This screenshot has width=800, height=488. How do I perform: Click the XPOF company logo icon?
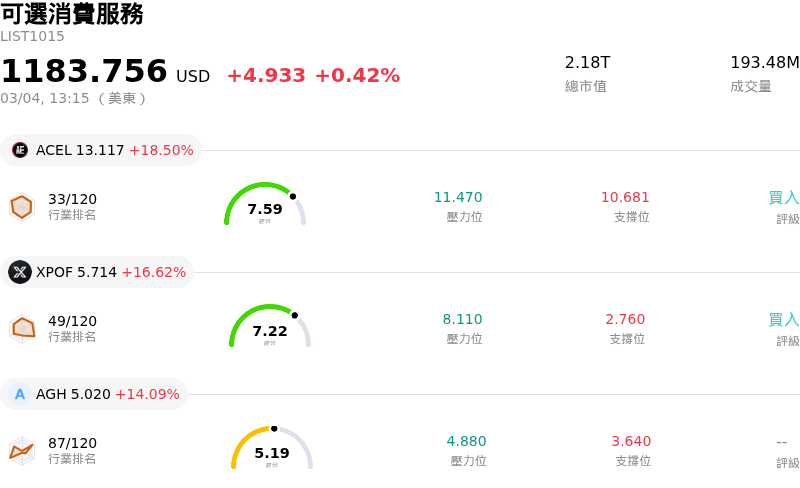pos(20,272)
